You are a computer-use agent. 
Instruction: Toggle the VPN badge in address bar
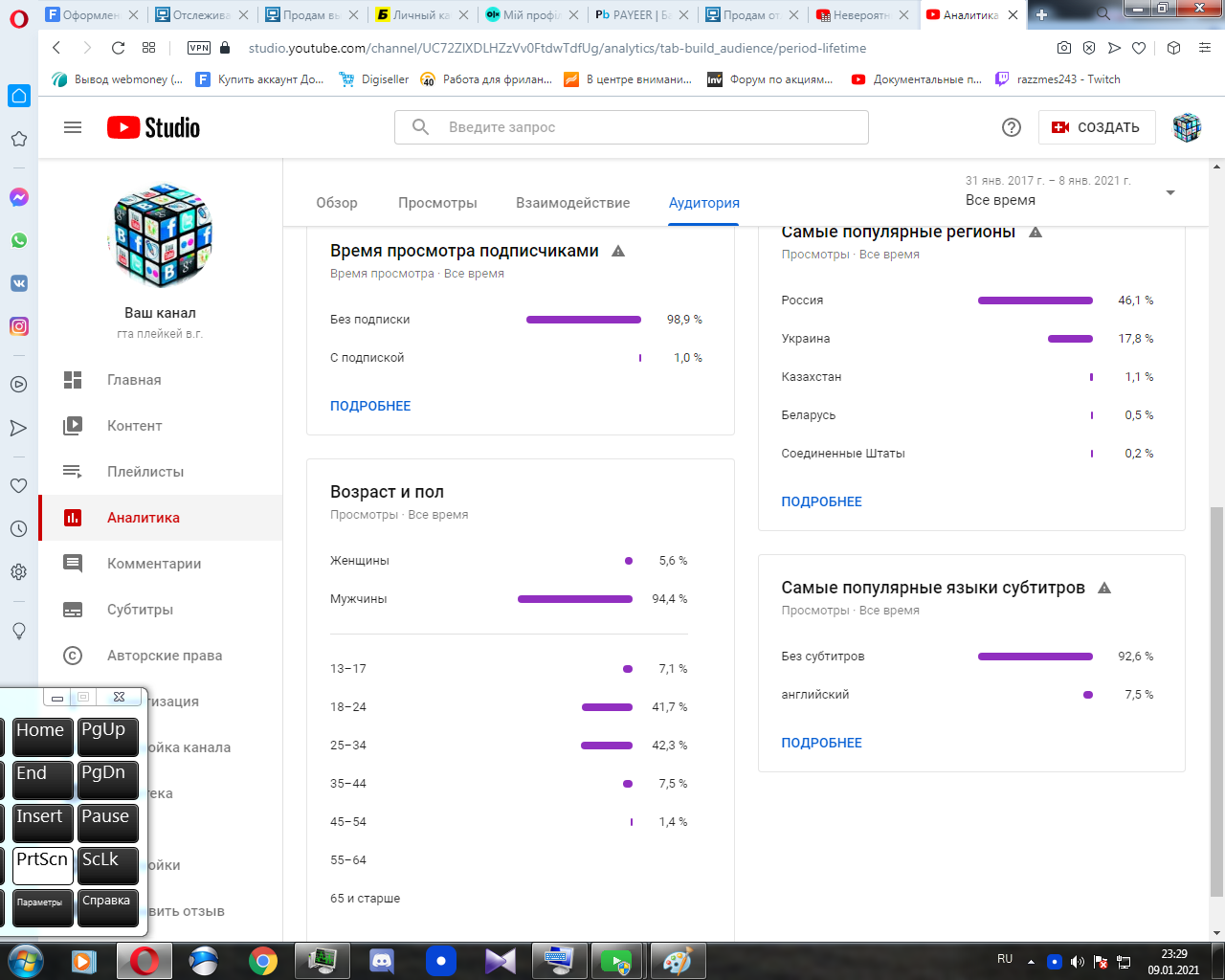point(199,48)
